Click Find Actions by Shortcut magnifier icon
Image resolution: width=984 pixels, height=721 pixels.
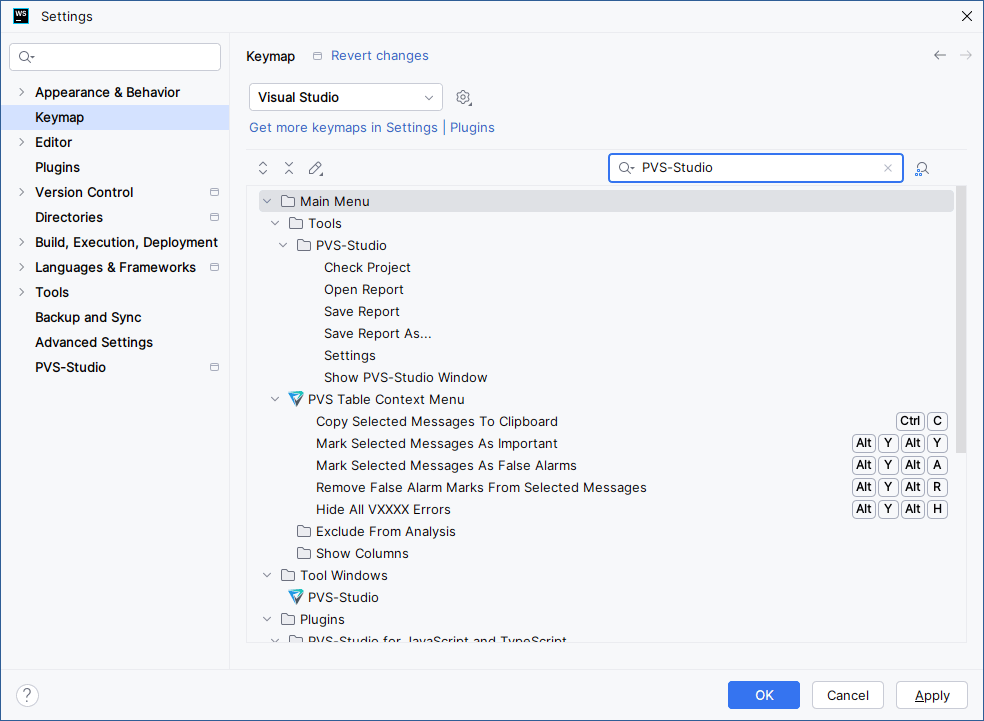pyautogui.click(x=921, y=168)
